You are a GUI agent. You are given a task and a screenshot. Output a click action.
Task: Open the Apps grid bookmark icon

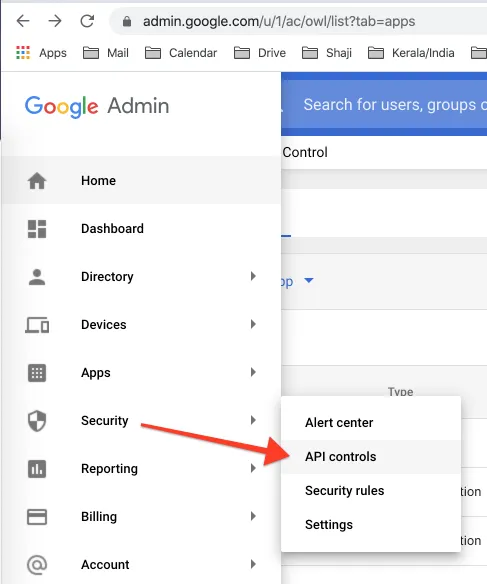(x=23, y=53)
